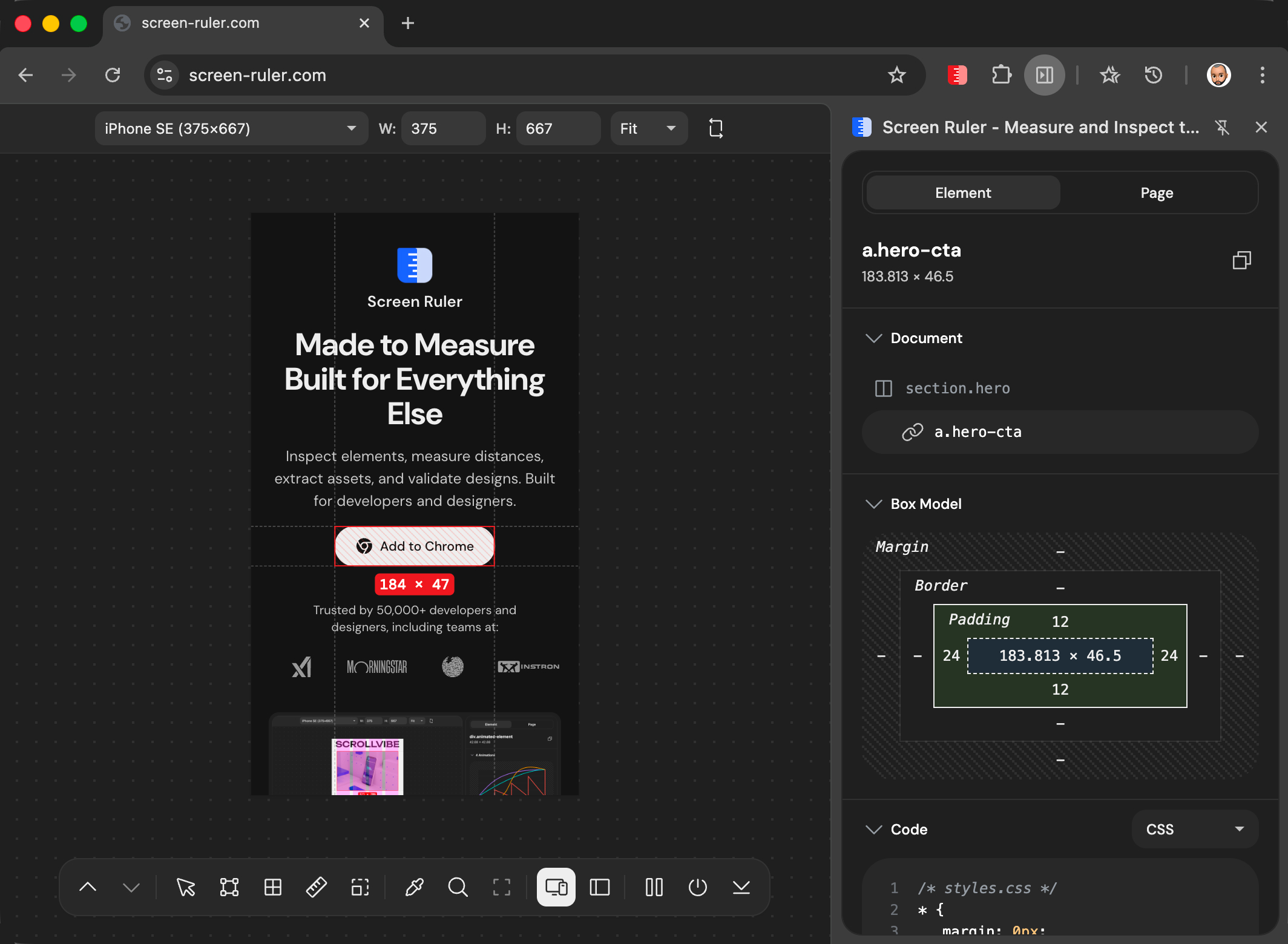Open the bookmarks star list icon

click(1109, 75)
